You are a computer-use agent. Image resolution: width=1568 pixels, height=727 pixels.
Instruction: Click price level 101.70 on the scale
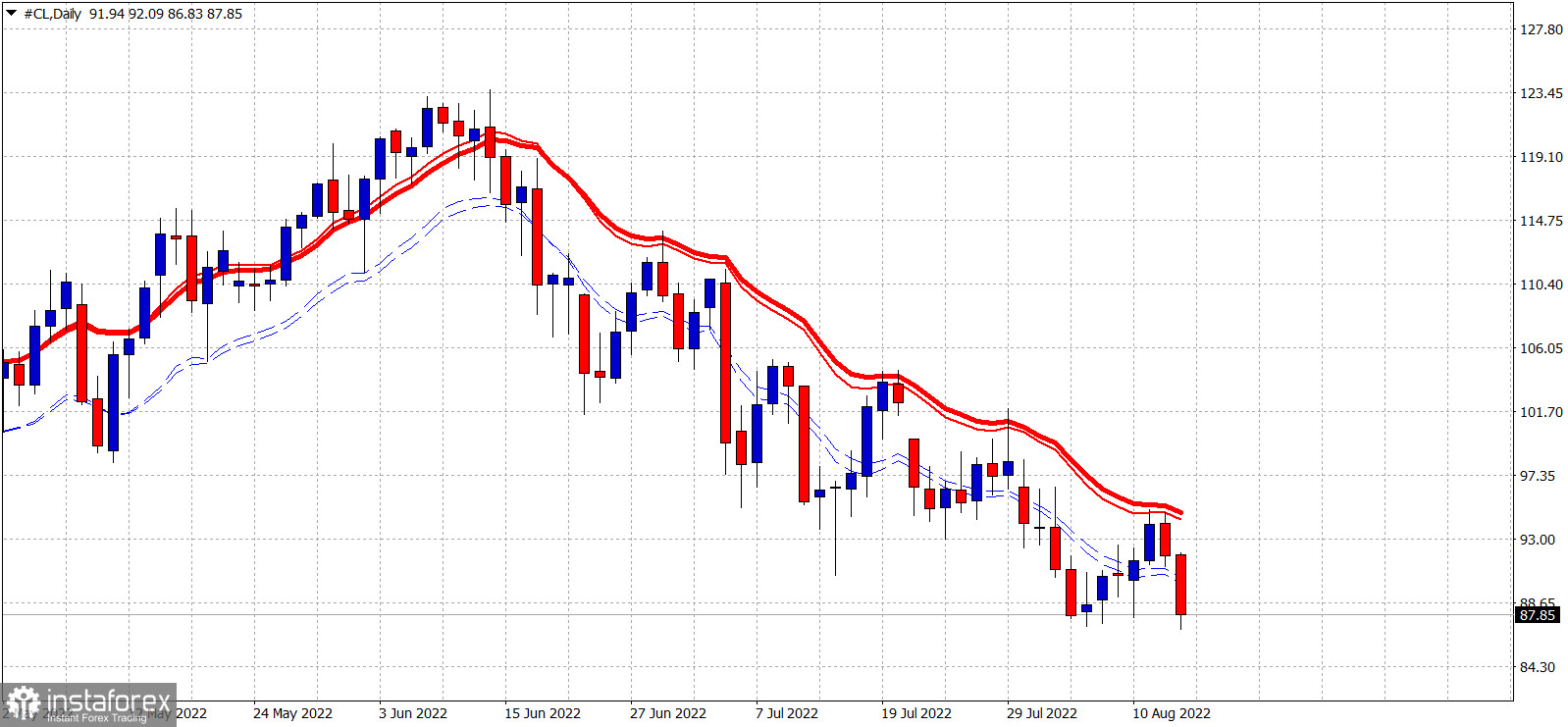(x=1541, y=412)
